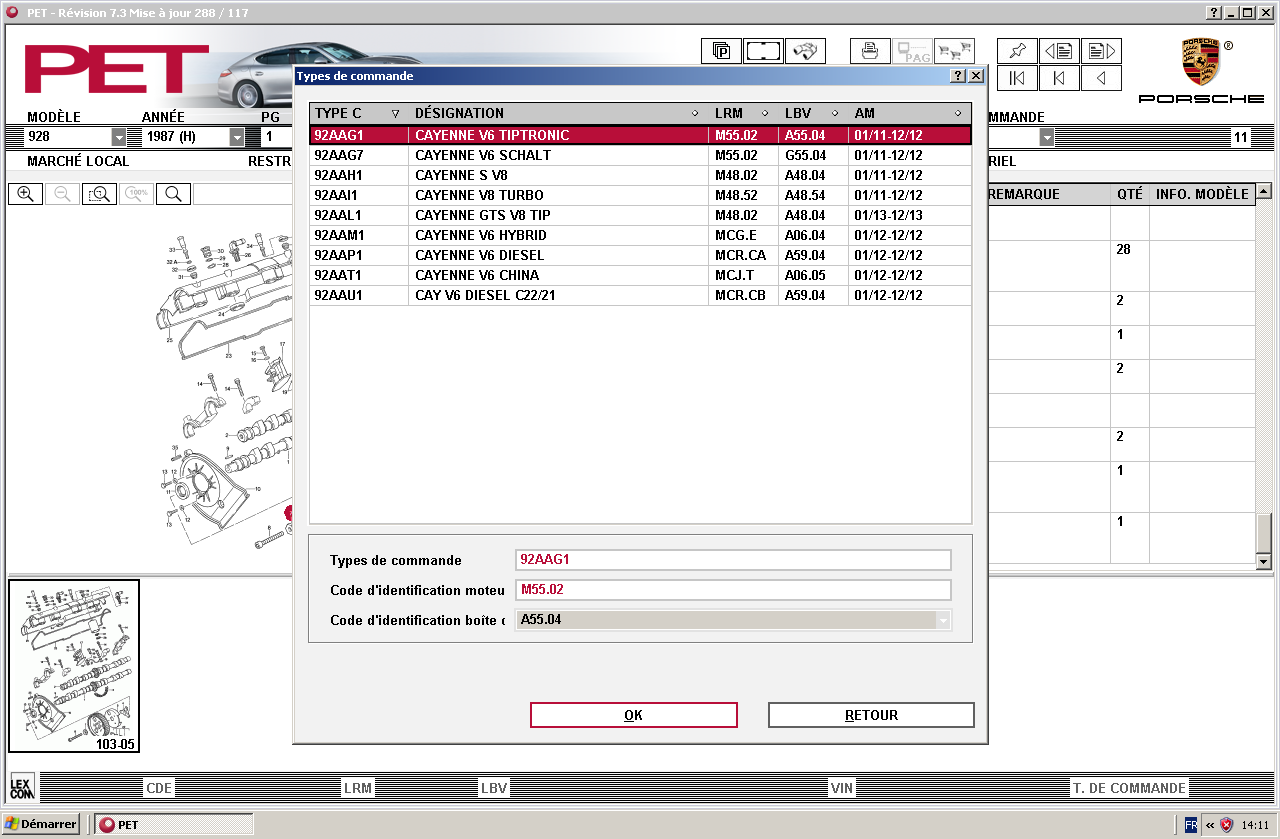This screenshot has height=839, width=1280.
Task: Sort by LBV column header
Action: [813, 113]
